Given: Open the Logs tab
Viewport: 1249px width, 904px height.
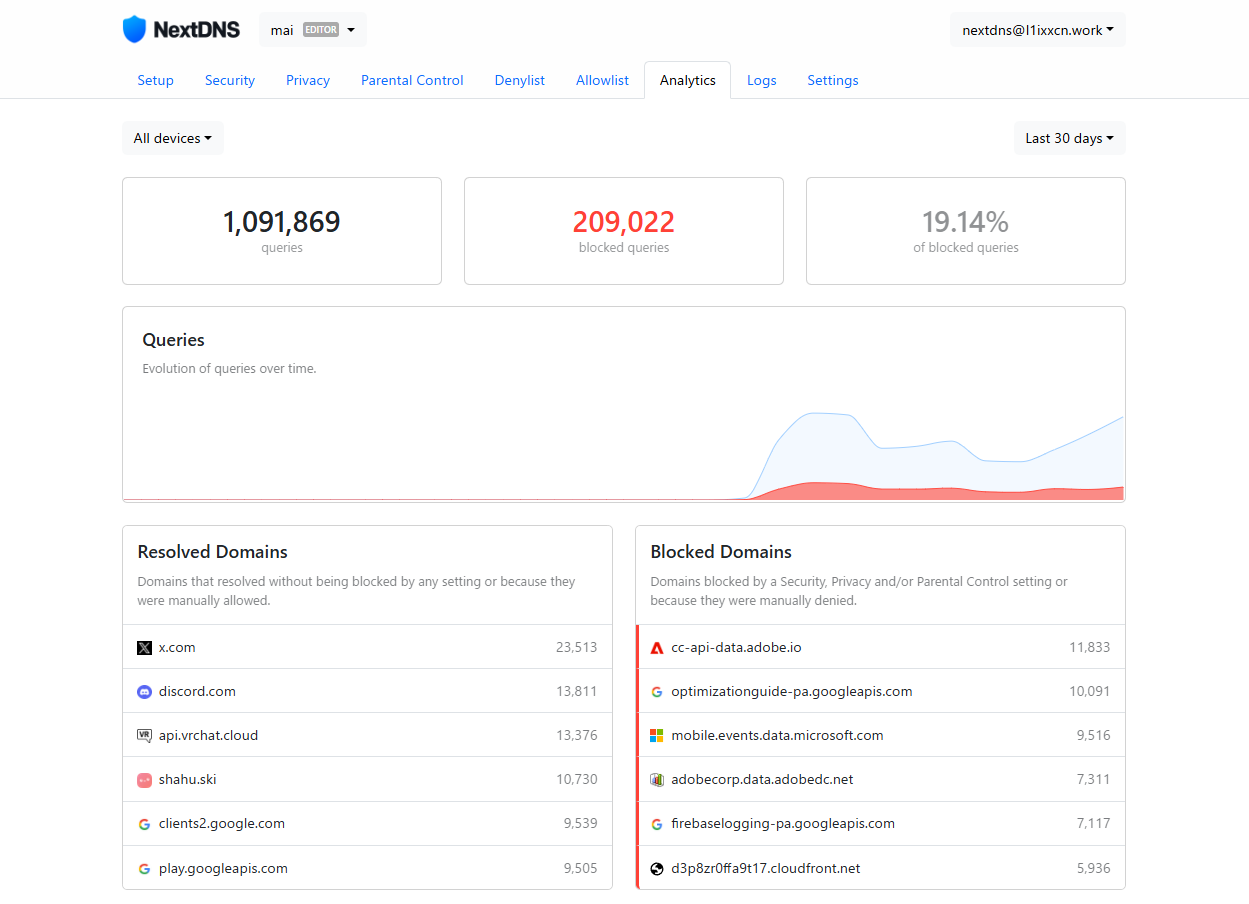Looking at the screenshot, I should (x=762, y=80).
